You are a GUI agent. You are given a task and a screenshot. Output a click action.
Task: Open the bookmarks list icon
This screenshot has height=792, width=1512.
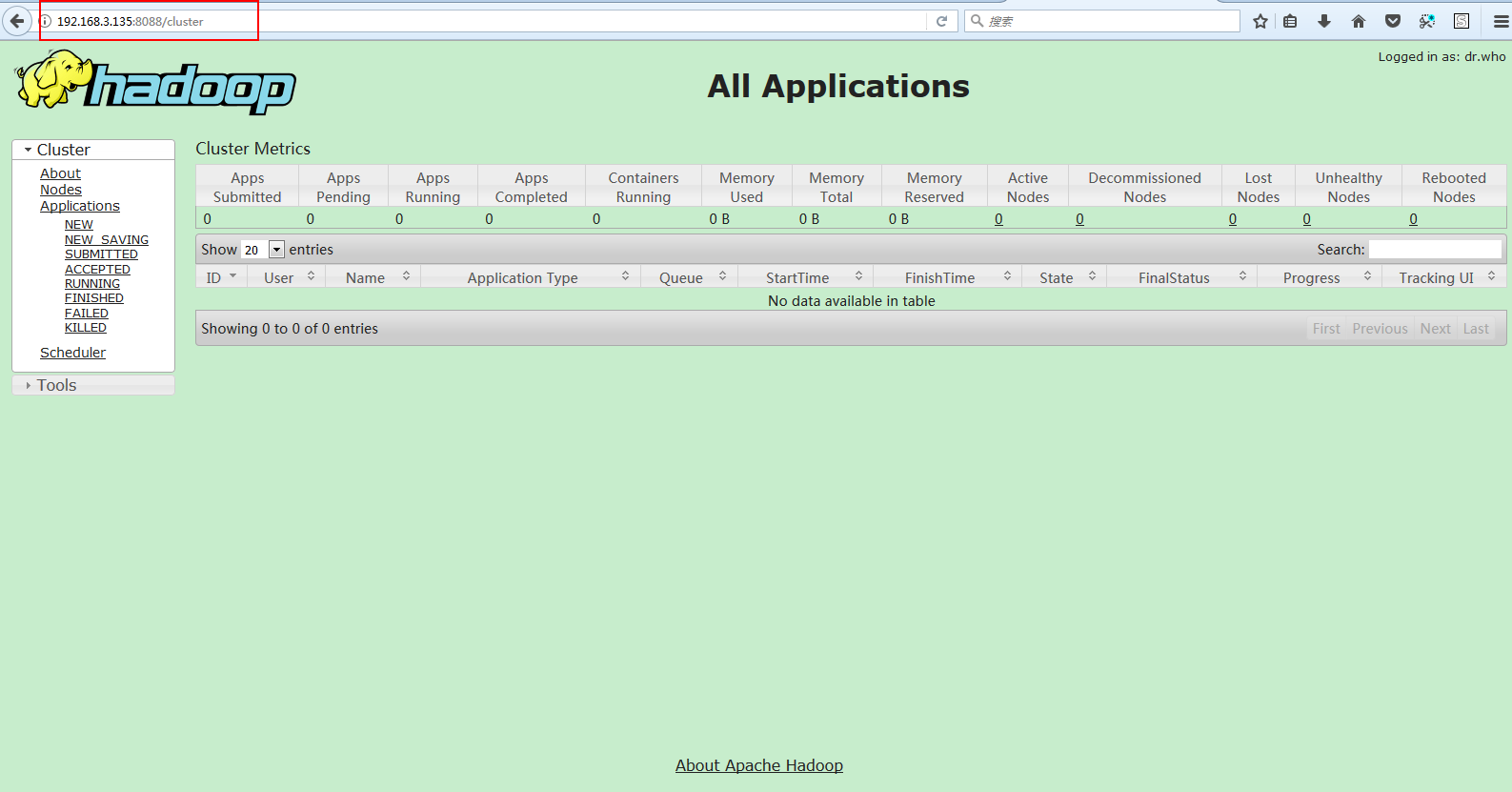pos(1290,21)
